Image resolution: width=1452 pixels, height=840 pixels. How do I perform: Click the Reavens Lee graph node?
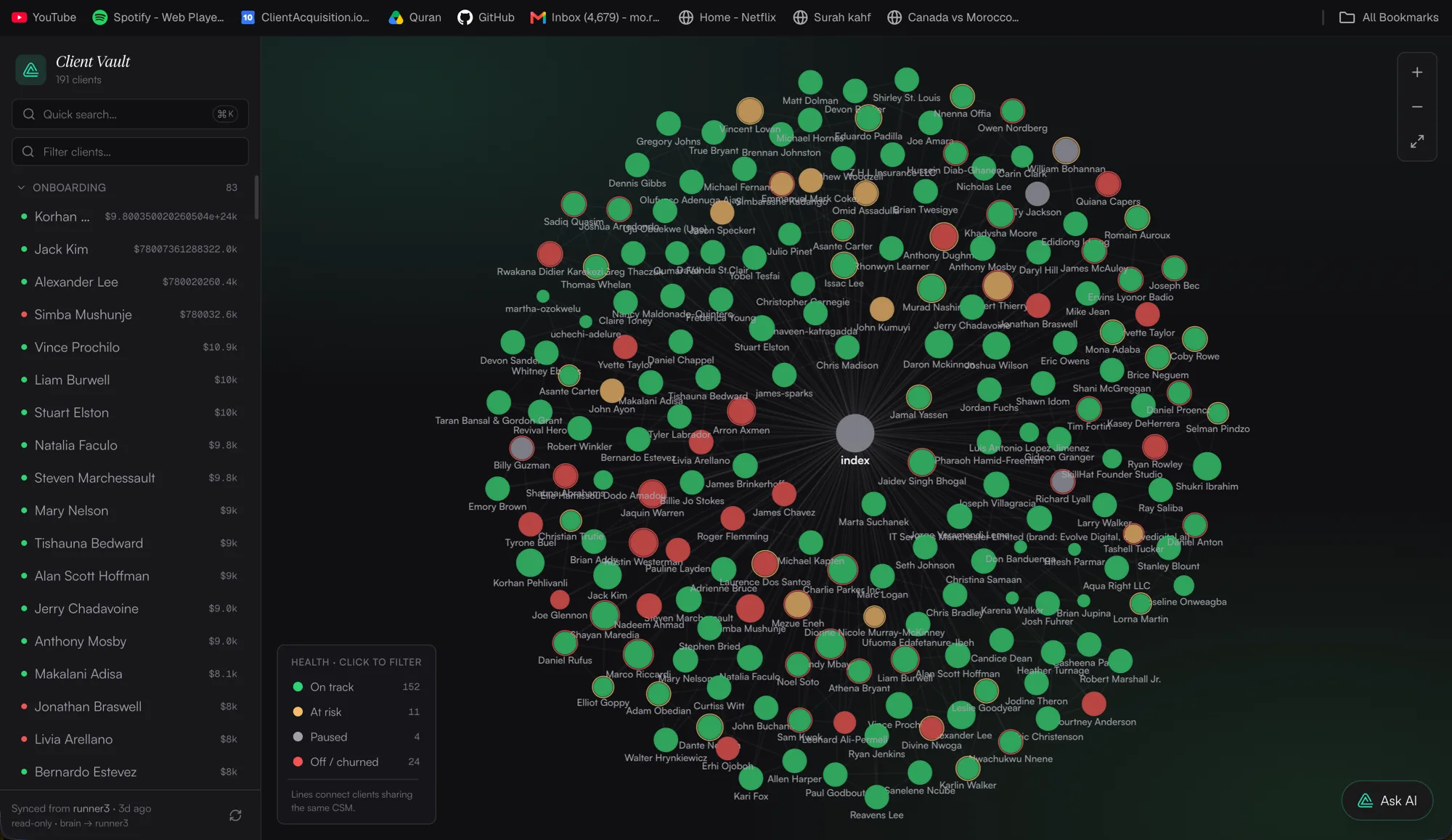[876, 796]
